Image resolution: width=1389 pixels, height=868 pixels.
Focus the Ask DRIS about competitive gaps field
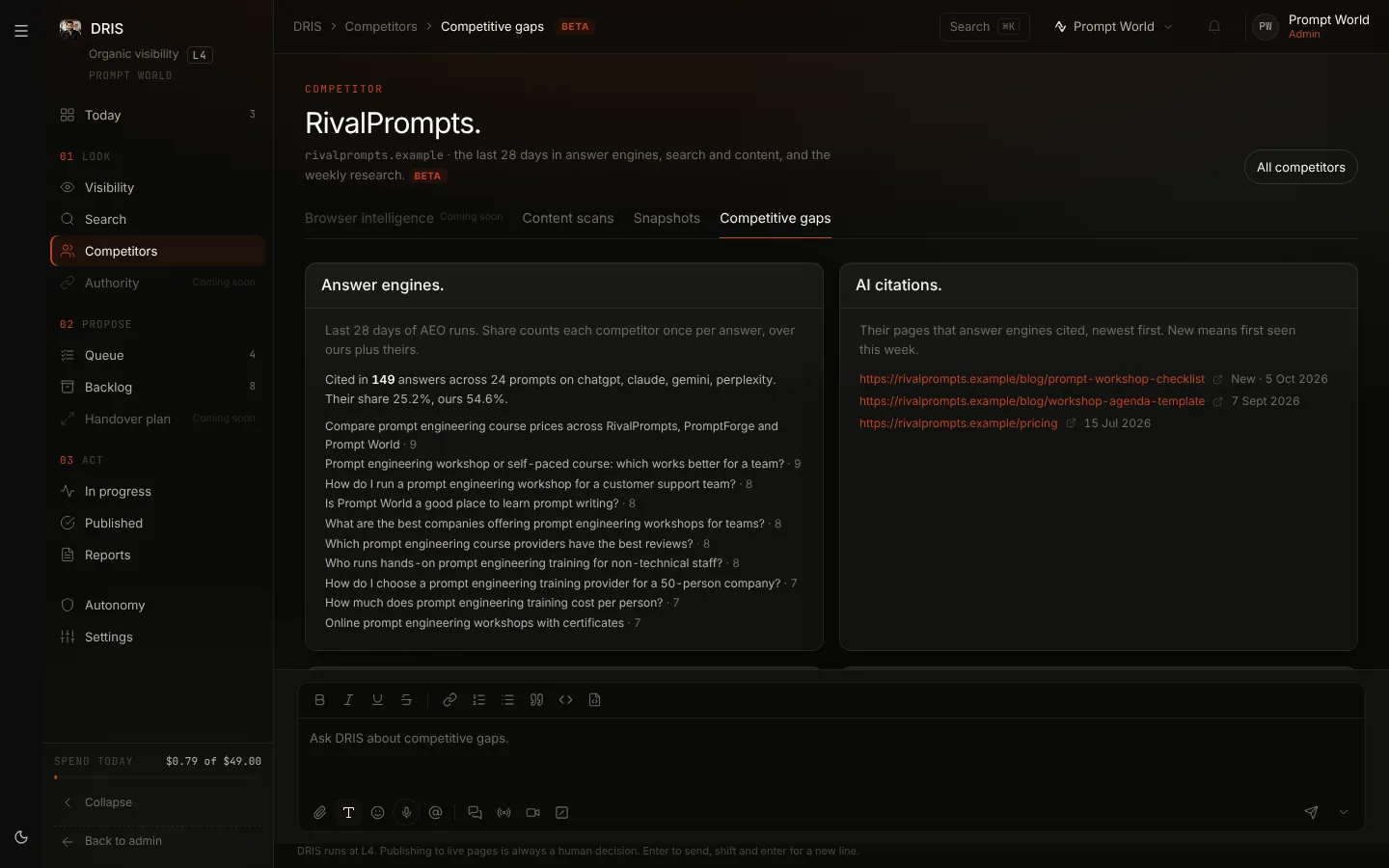[x=831, y=757]
